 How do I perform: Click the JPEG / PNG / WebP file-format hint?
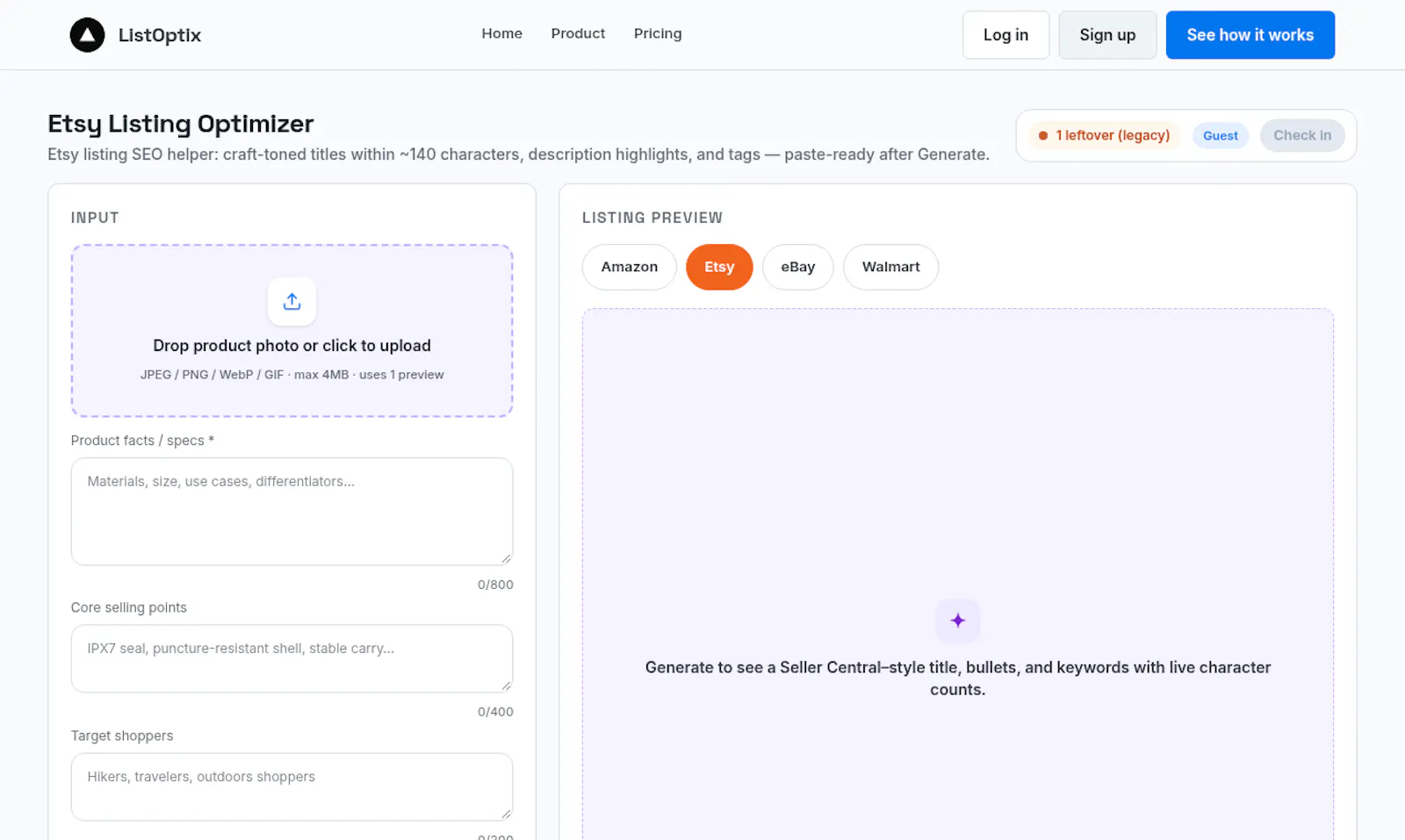[x=292, y=375]
